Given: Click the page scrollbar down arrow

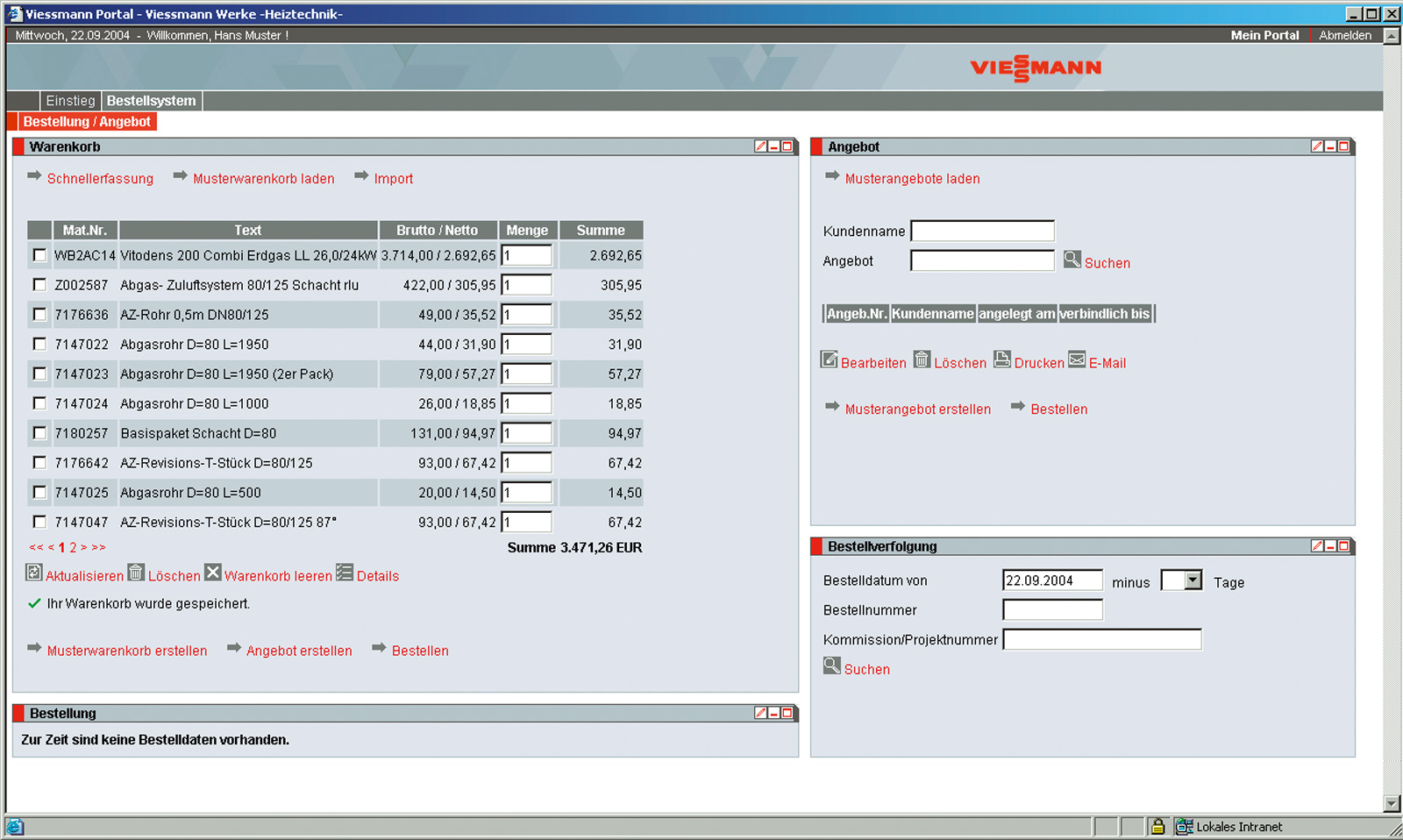Looking at the screenshot, I should tap(1392, 803).
